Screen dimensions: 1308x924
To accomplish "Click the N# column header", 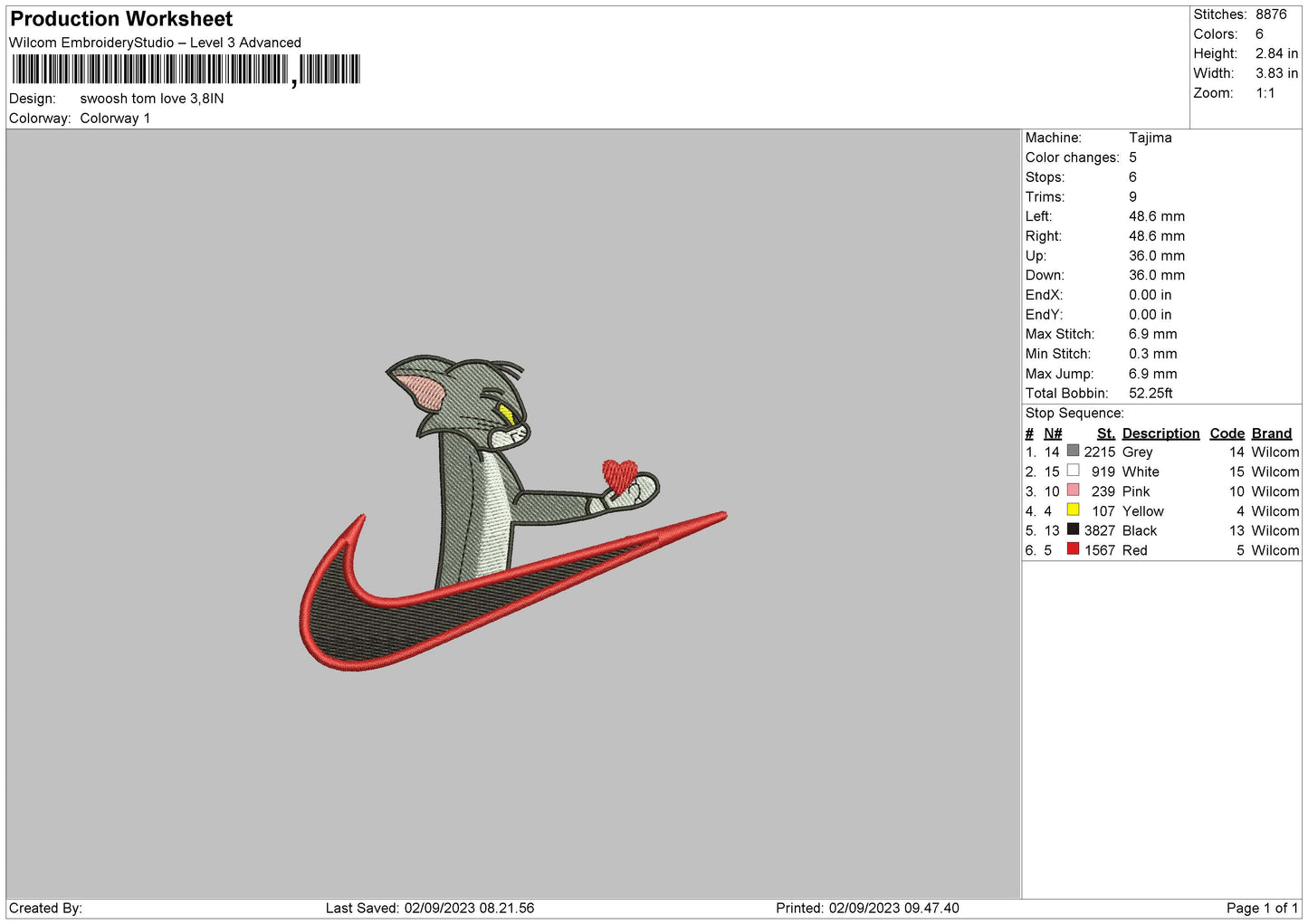I will point(1052,433).
